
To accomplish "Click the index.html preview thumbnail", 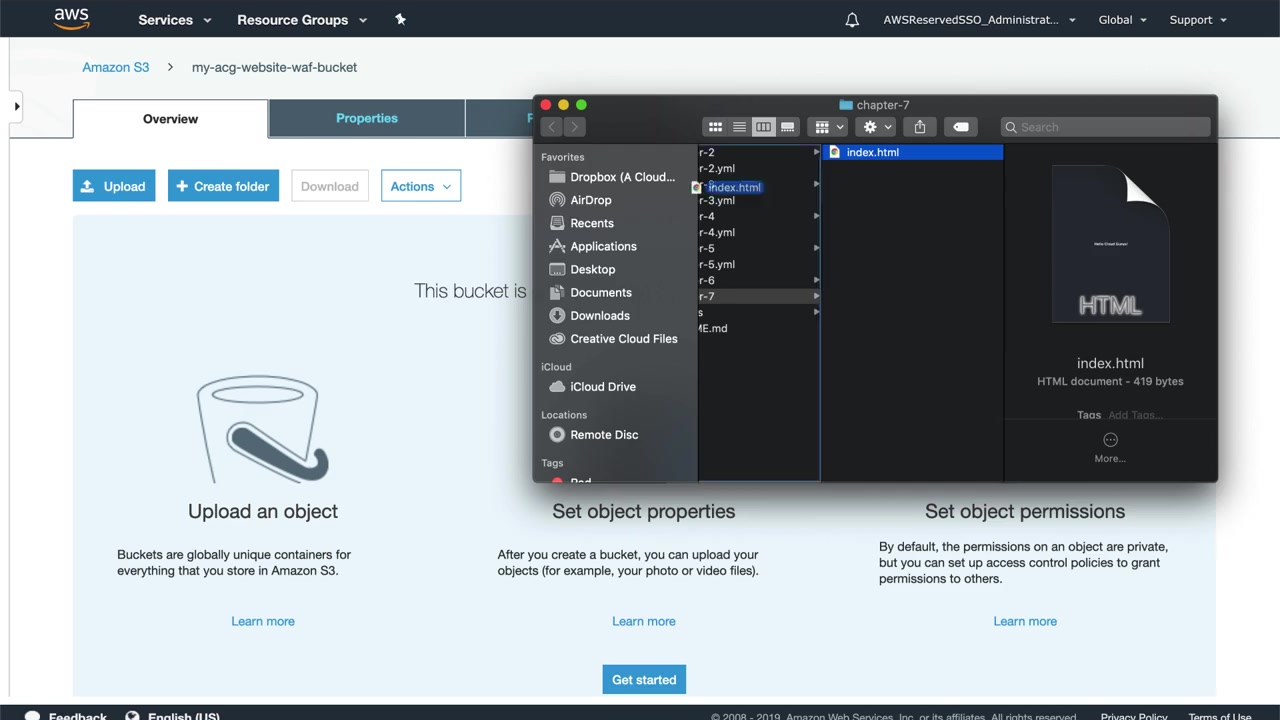I will click(1110, 243).
